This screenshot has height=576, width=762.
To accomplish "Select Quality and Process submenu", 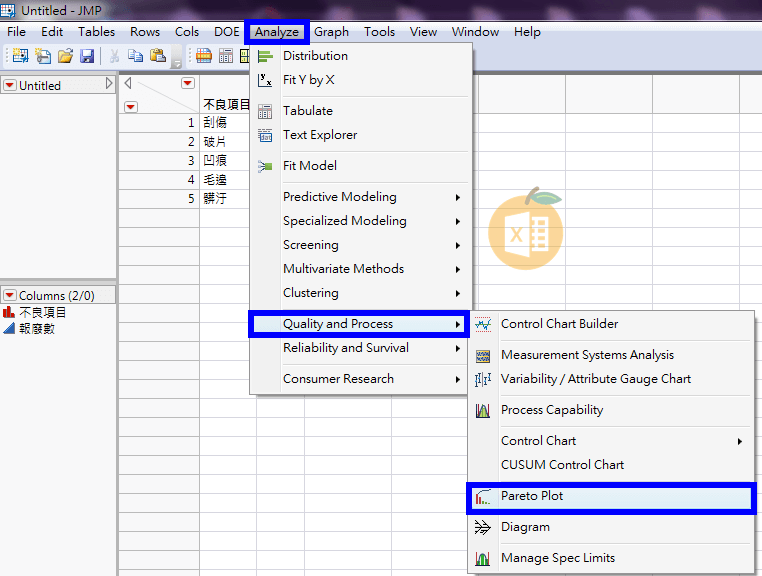I will [360, 324].
